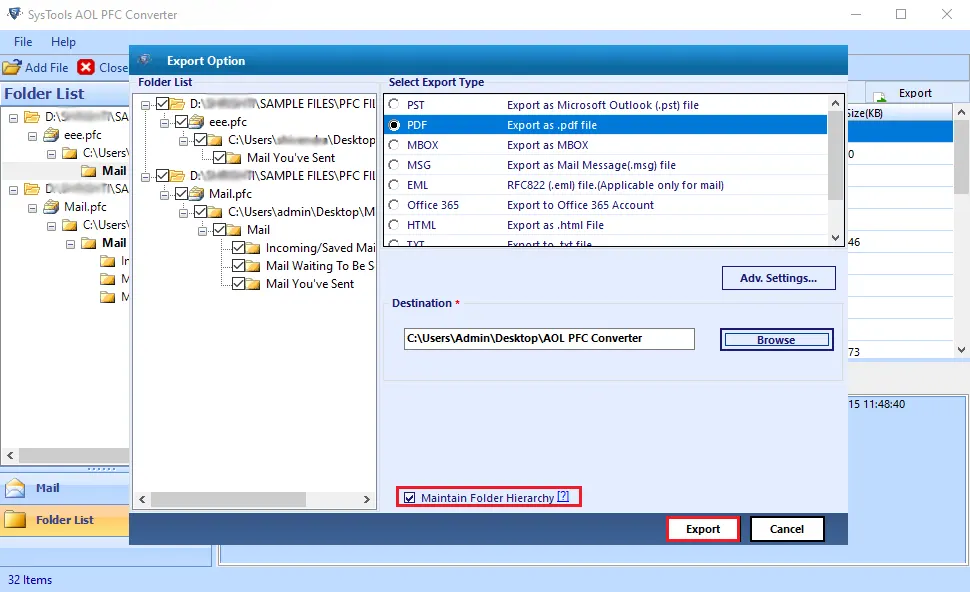
Task: Select the MBOX export radio button
Action: tap(394, 145)
